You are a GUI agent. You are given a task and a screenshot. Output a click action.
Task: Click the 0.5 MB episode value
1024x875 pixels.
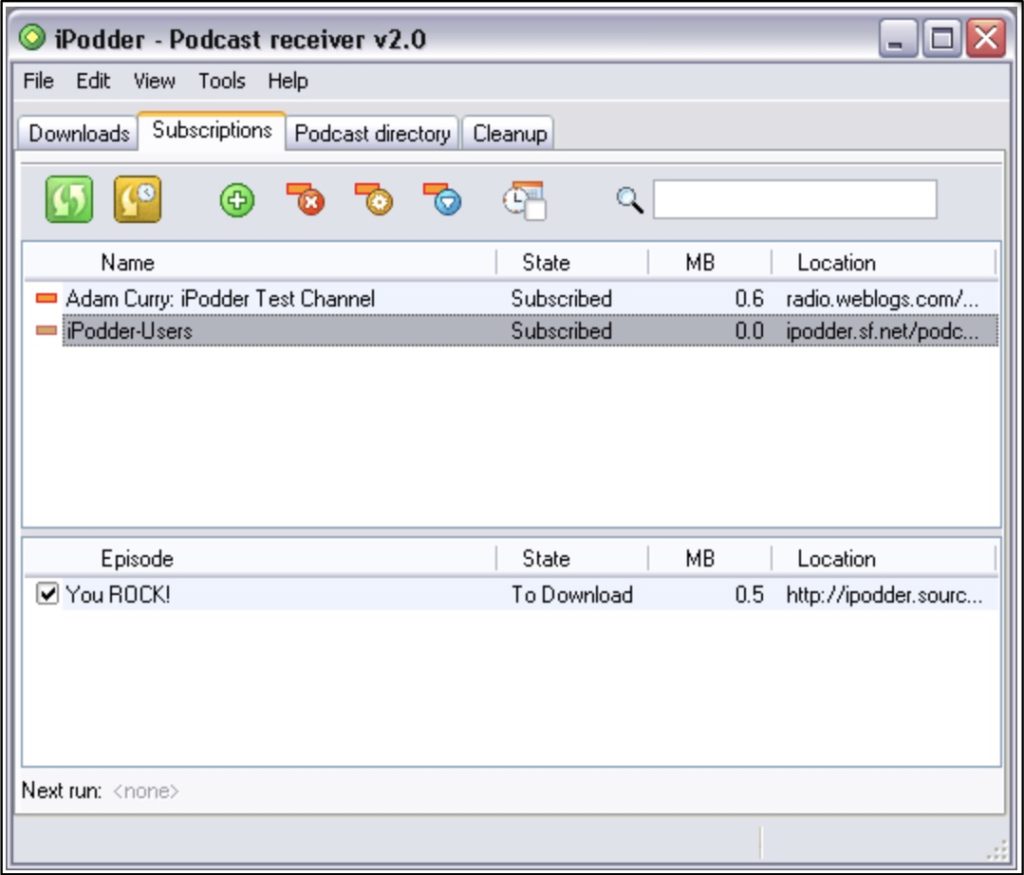pyautogui.click(x=749, y=594)
